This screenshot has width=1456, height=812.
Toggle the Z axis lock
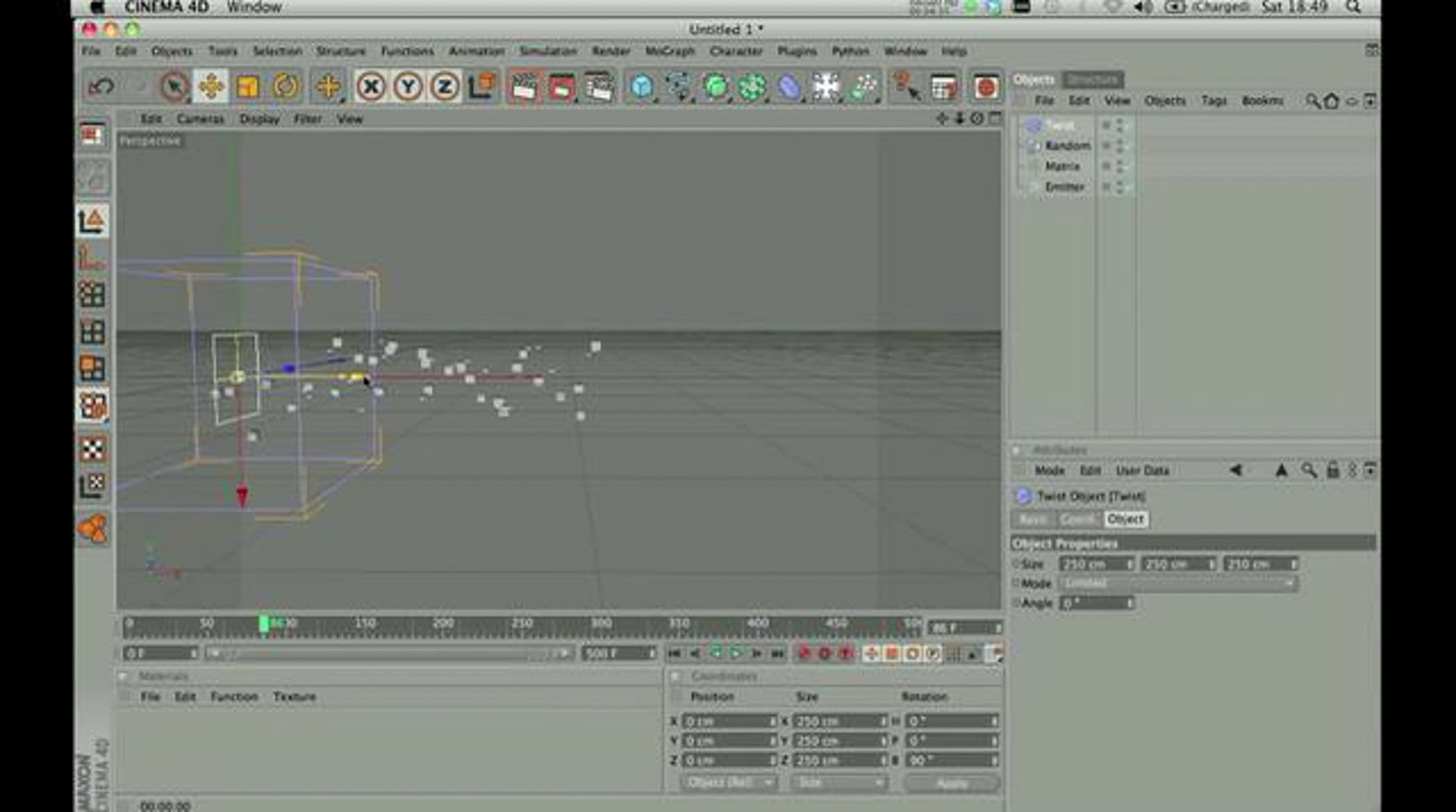tap(445, 87)
